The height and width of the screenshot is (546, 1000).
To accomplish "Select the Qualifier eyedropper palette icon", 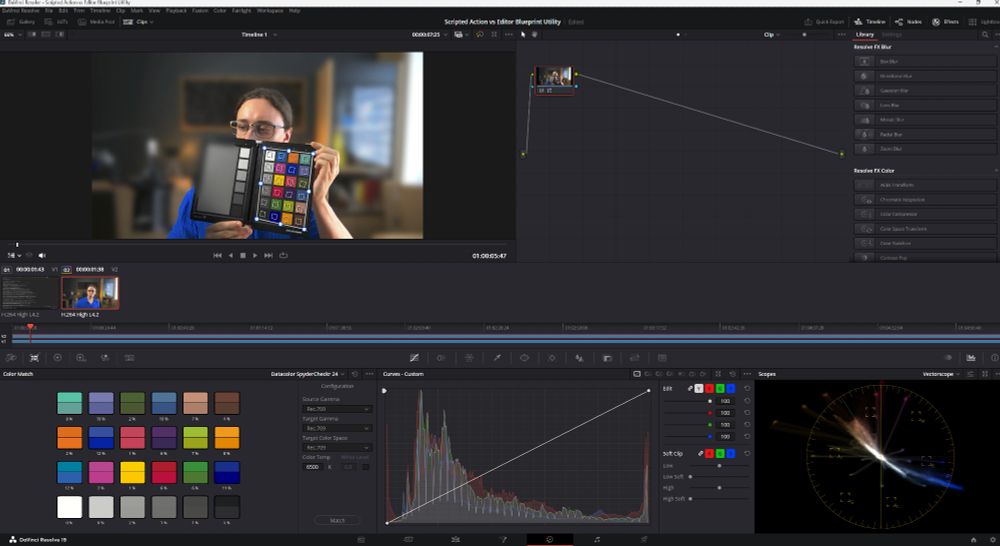I will click(x=497, y=358).
